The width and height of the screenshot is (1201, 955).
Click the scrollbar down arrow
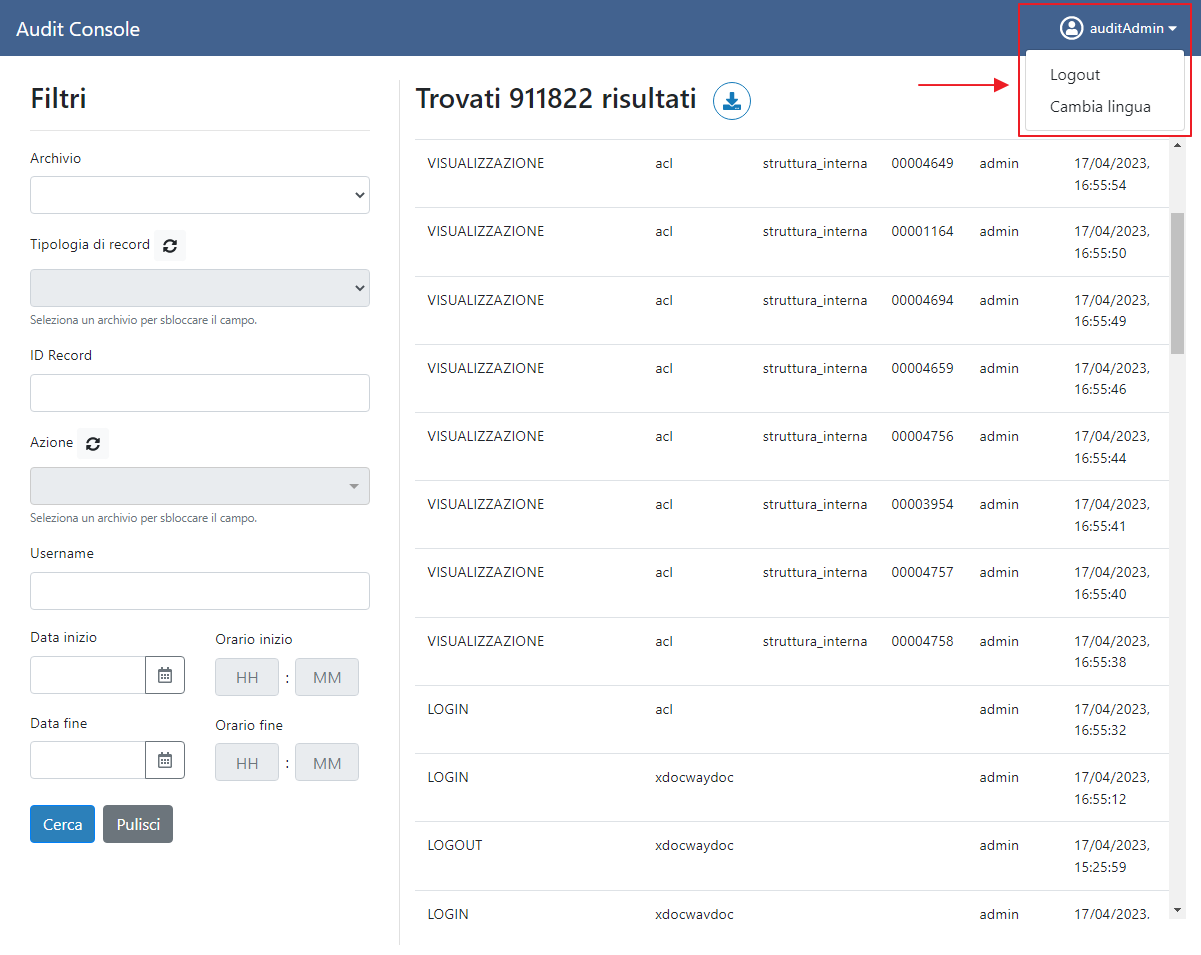point(1177,910)
